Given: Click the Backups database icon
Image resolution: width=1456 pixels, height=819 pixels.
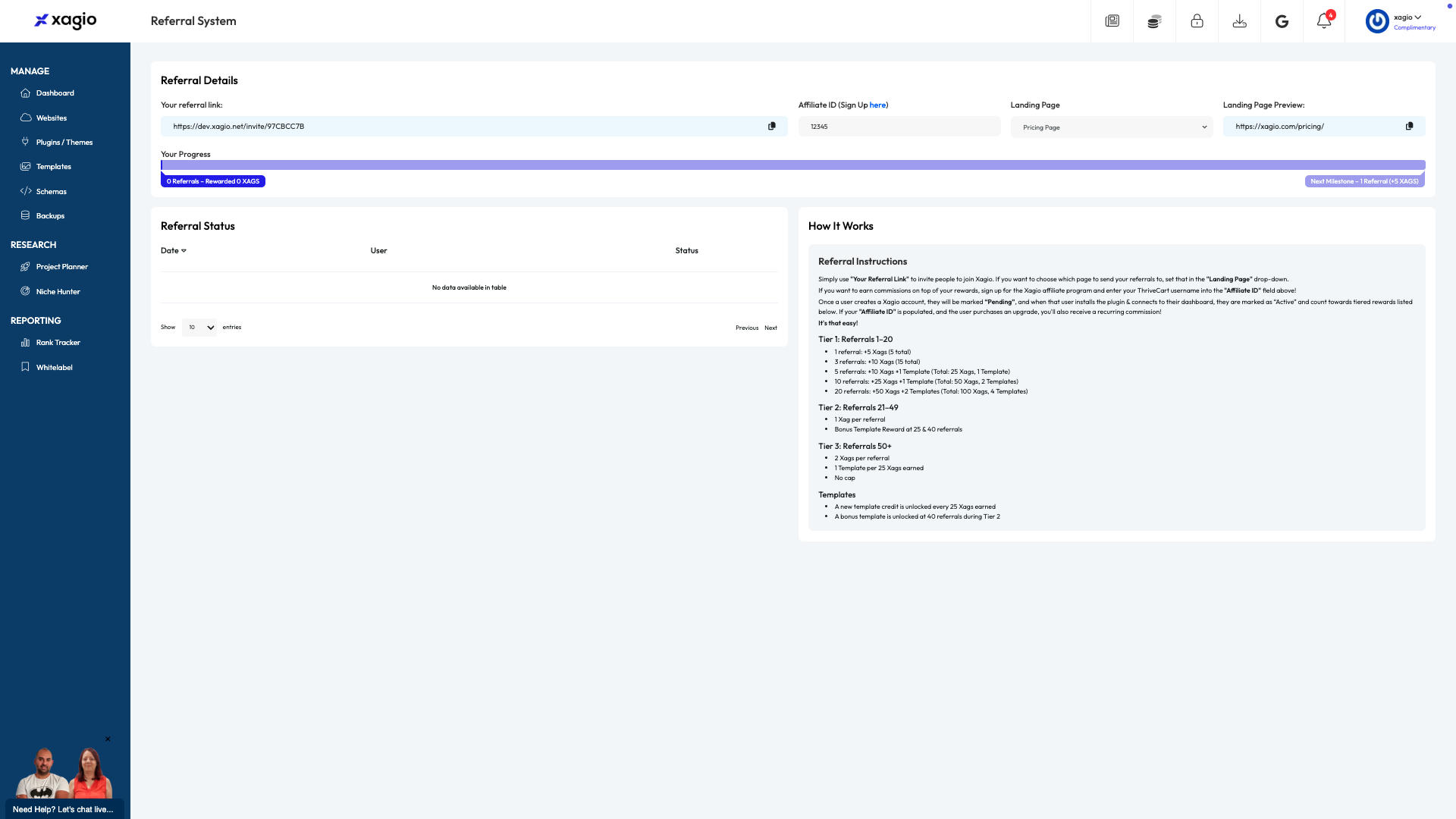Looking at the screenshot, I should coord(26,216).
